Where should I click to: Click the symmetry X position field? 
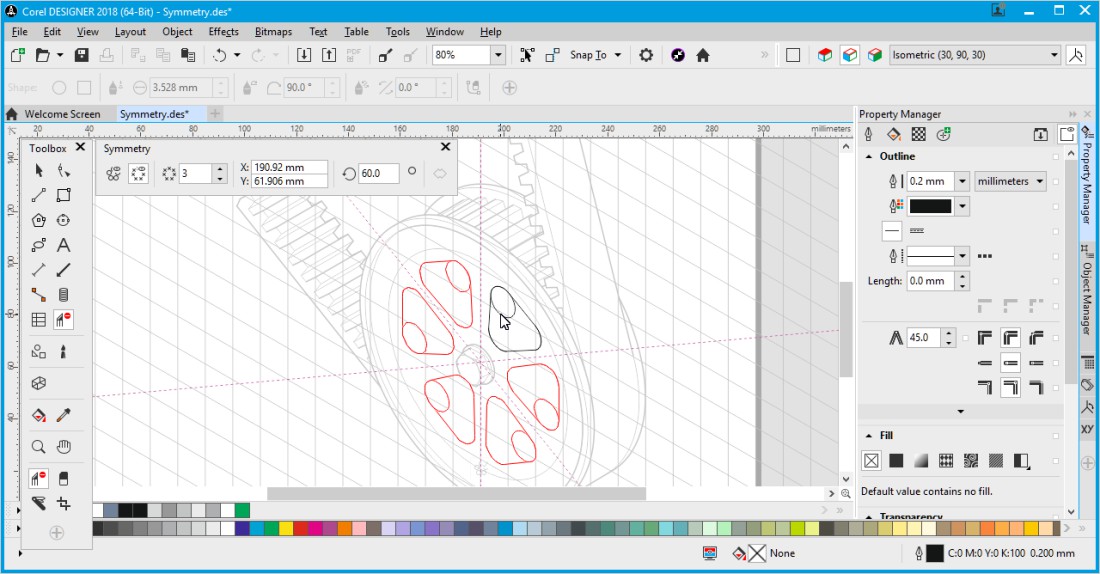click(x=289, y=167)
